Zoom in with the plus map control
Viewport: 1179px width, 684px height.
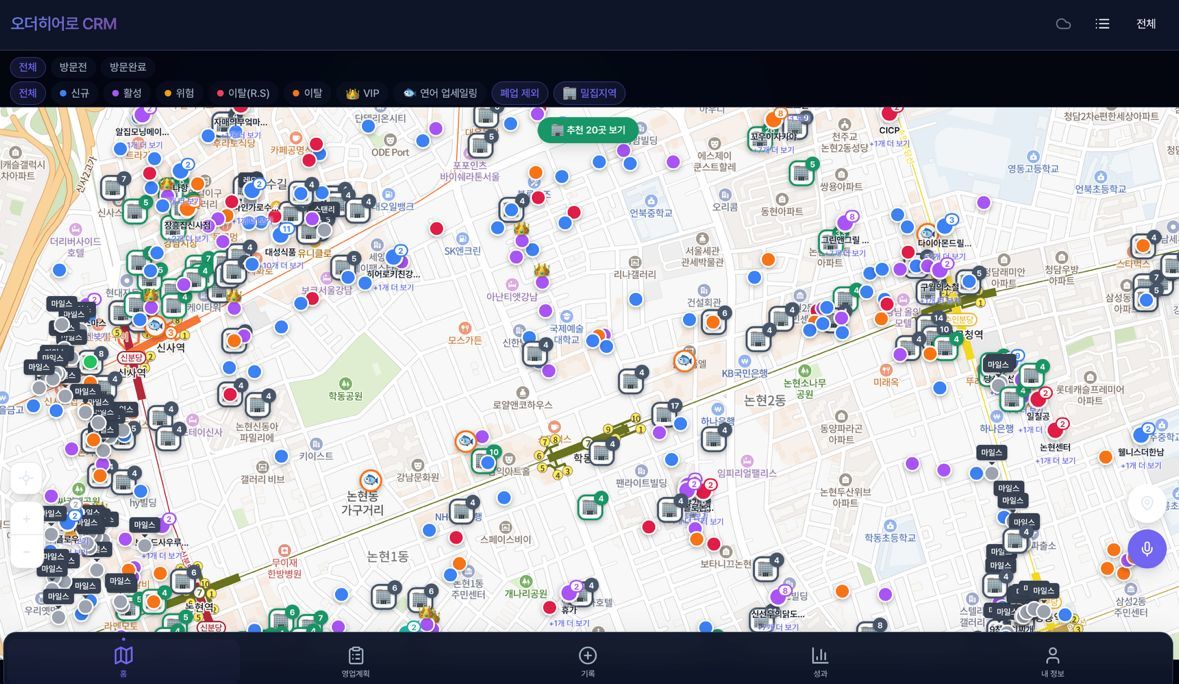point(26,519)
